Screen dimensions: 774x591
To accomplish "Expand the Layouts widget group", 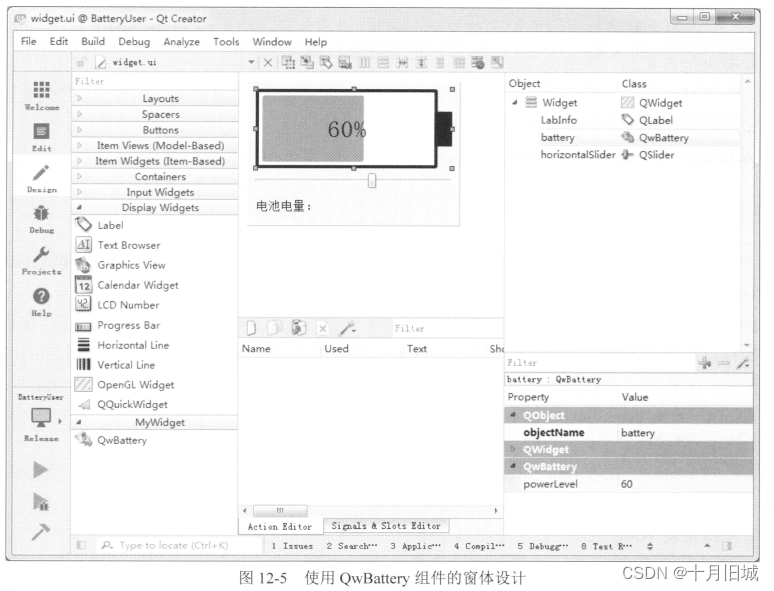I will [79, 98].
